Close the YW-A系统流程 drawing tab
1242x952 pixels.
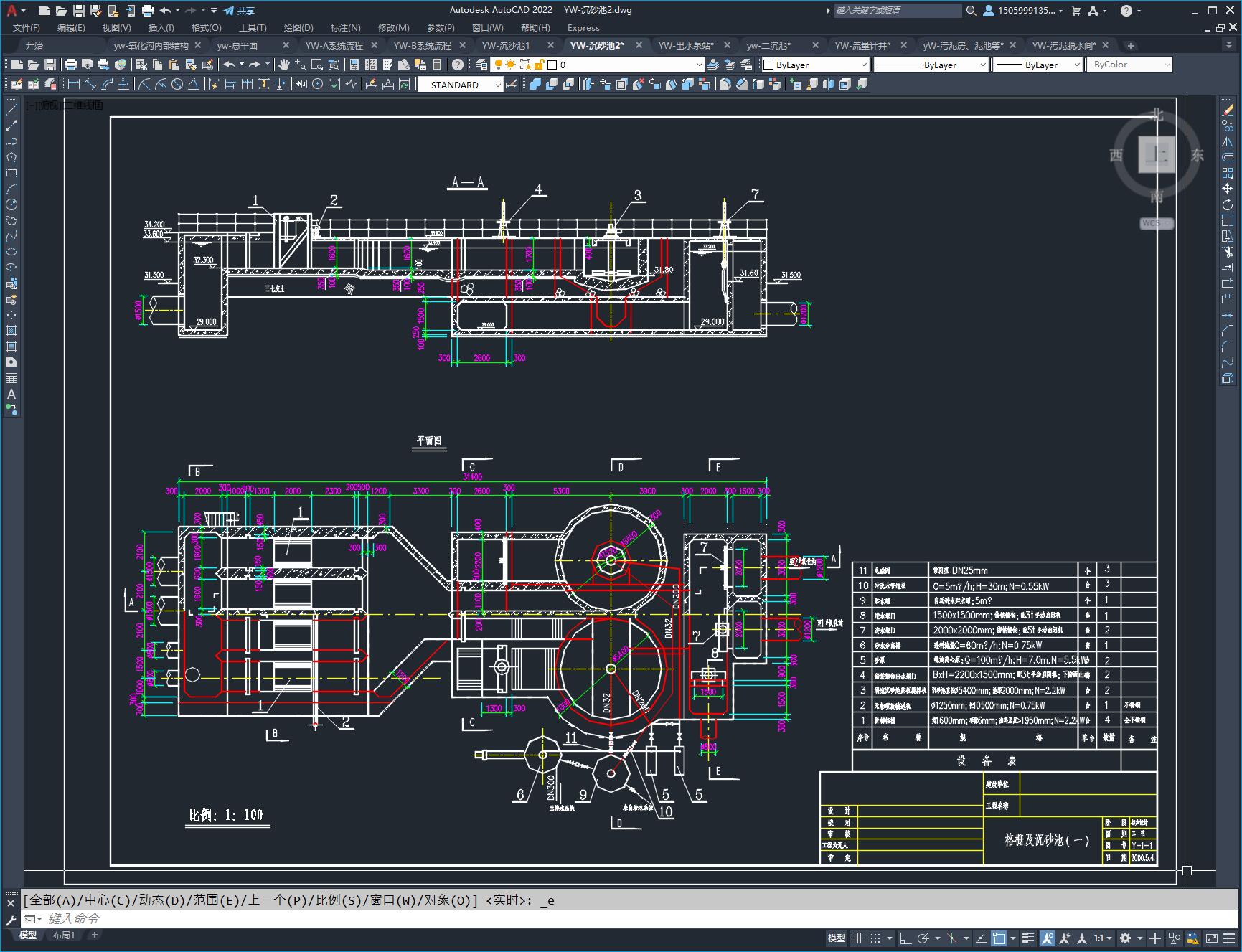click(x=375, y=45)
